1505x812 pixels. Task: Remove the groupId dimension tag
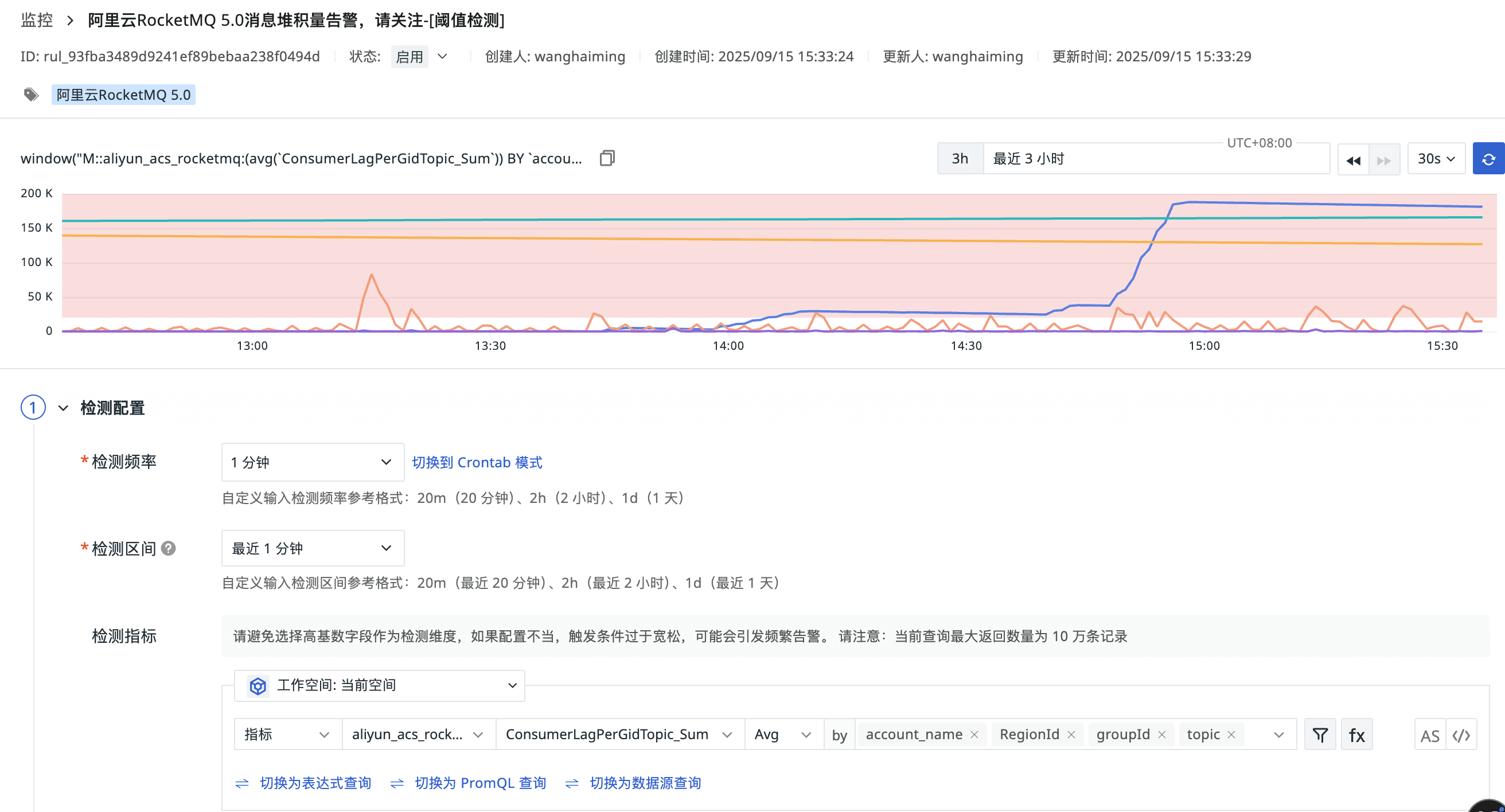[1161, 735]
